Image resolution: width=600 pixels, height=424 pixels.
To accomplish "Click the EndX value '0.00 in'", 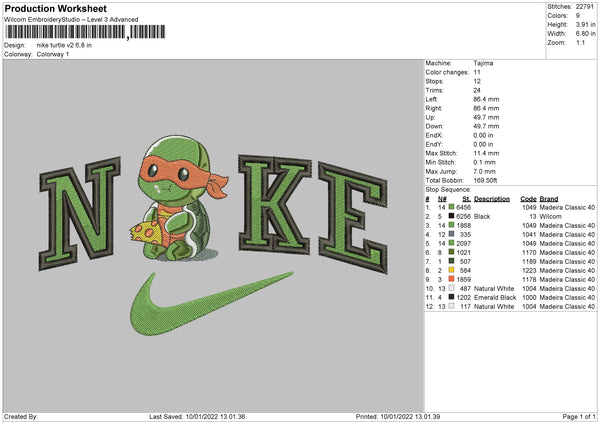I will pos(483,135).
